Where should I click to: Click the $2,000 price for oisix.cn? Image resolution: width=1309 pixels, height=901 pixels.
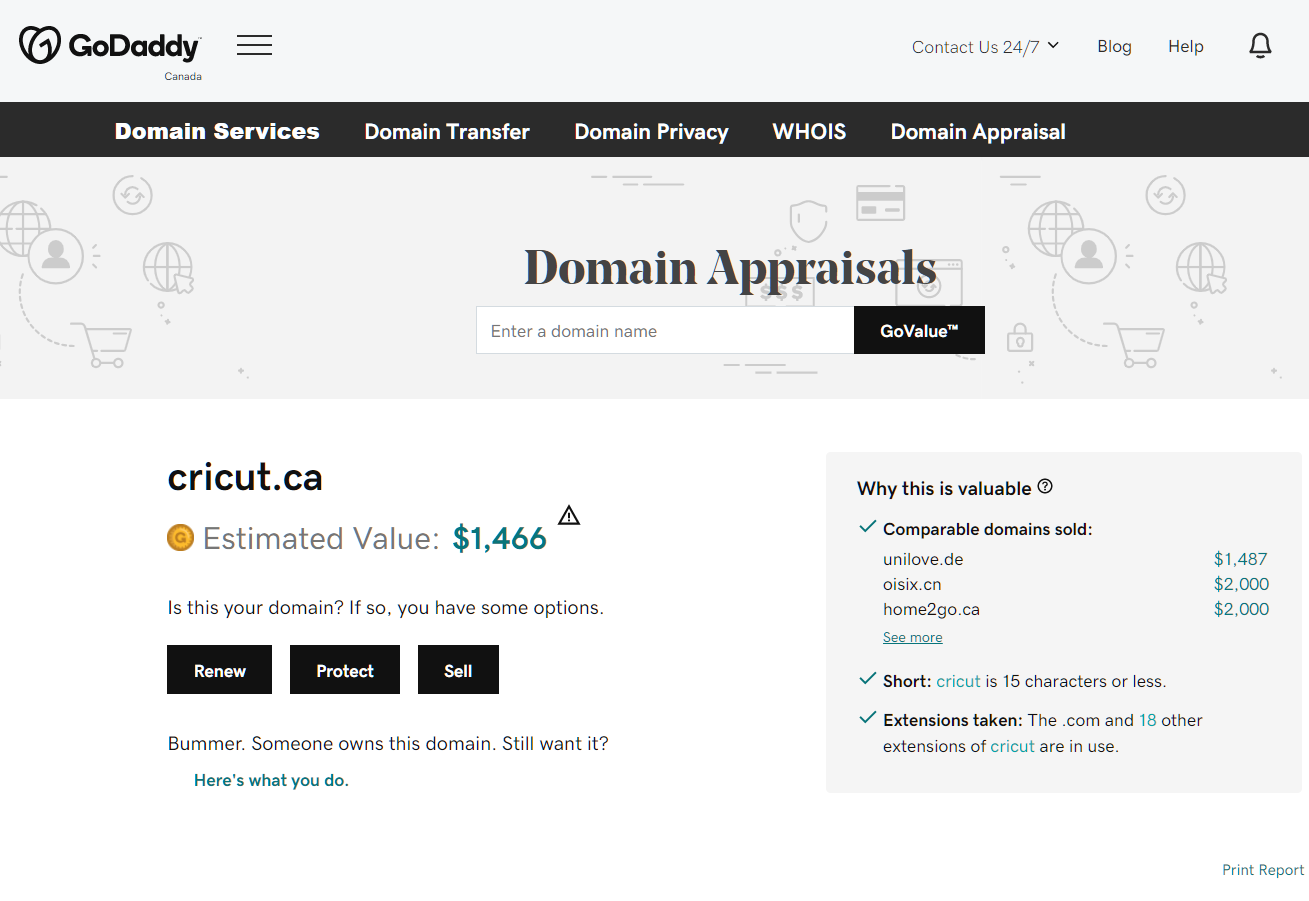tap(1241, 584)
